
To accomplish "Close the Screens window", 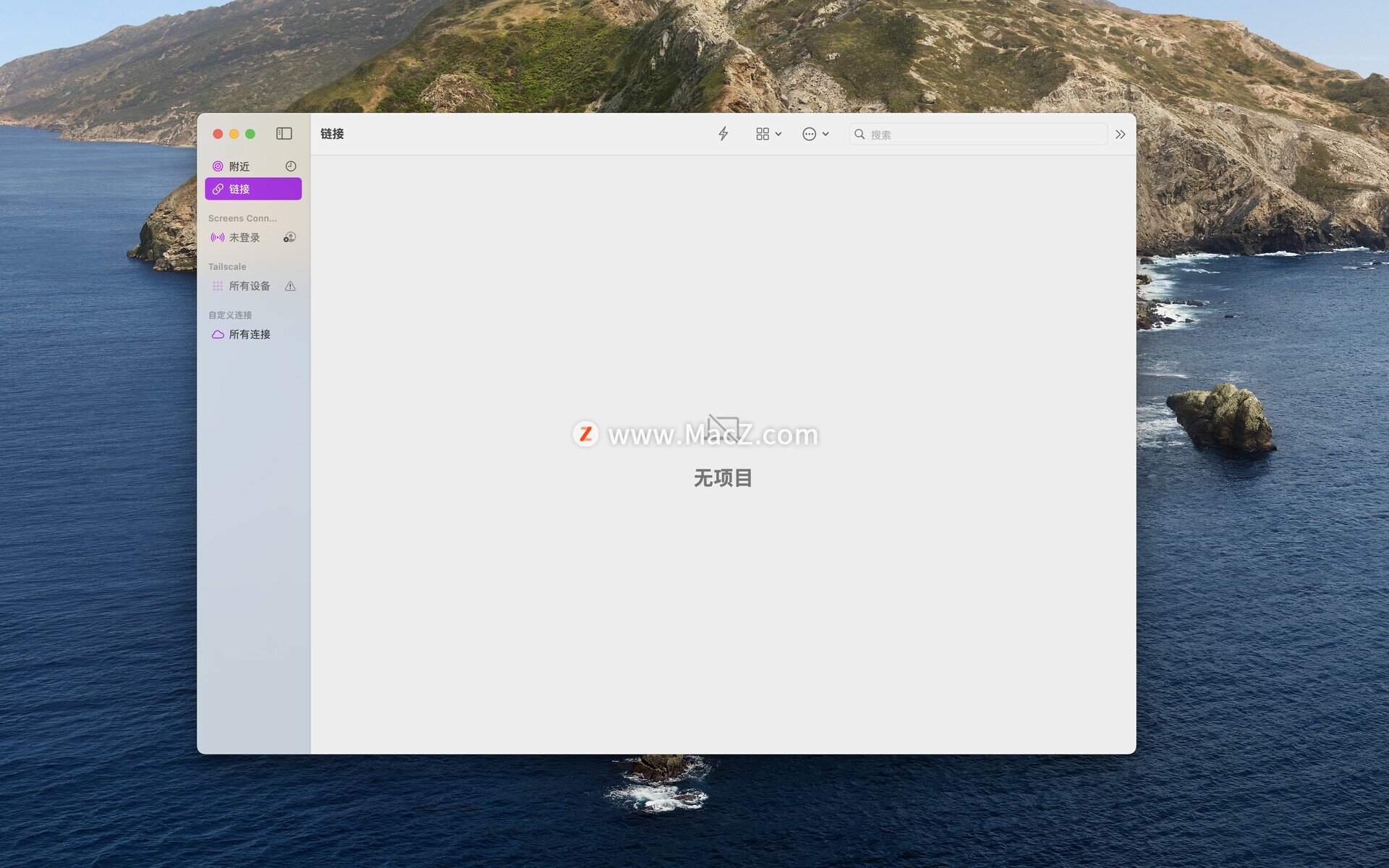I will click(218, 134).
